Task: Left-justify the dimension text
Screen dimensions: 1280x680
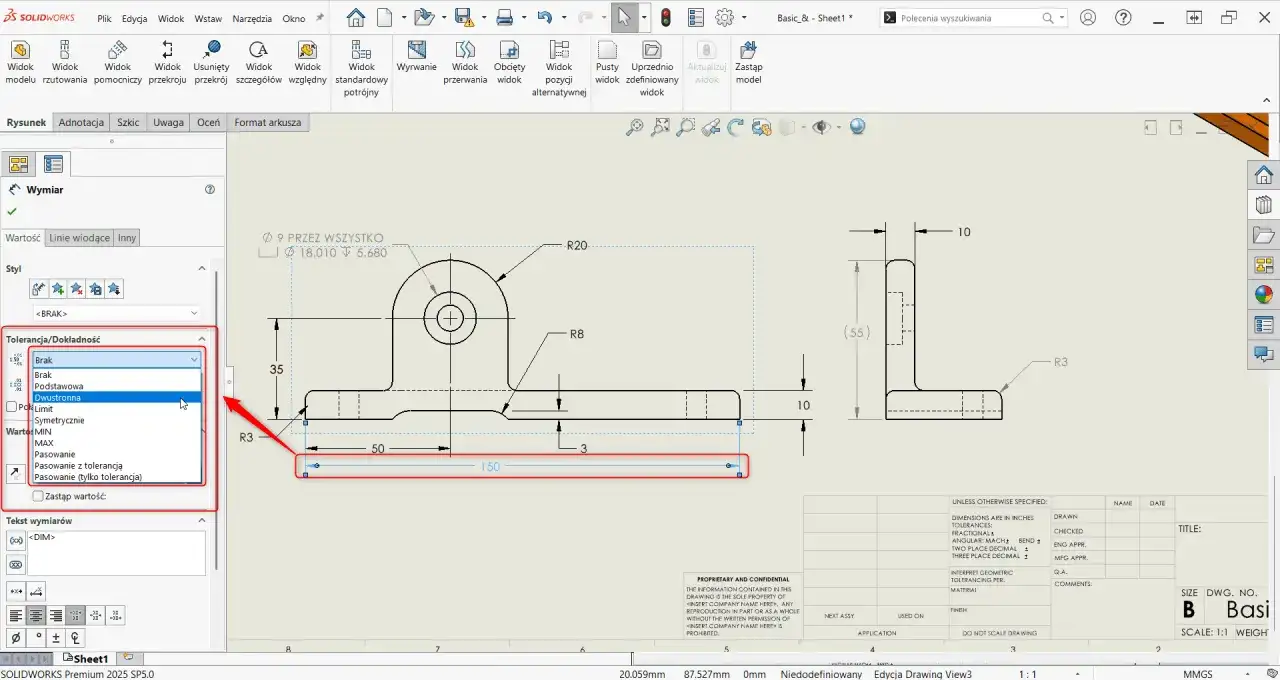Action: coord(16,615)
